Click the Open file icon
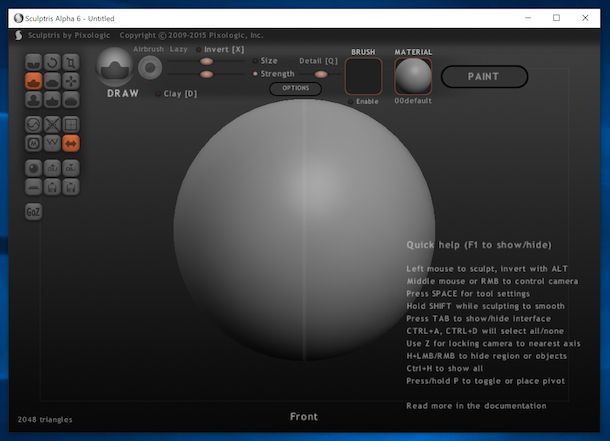The image size is (610, 441). point(52,187)
